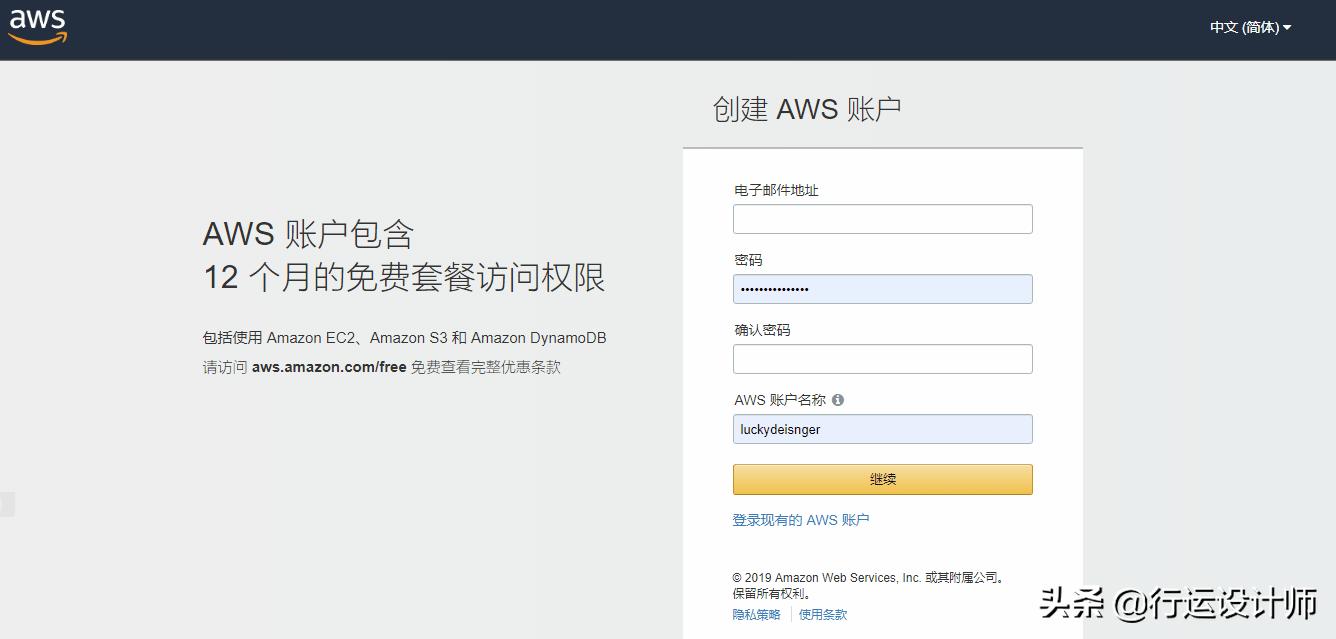Open the 中文 (简体) language dropdown
The width and height of the screenshot is (1336, 639).
click(x=1250, y=28)
